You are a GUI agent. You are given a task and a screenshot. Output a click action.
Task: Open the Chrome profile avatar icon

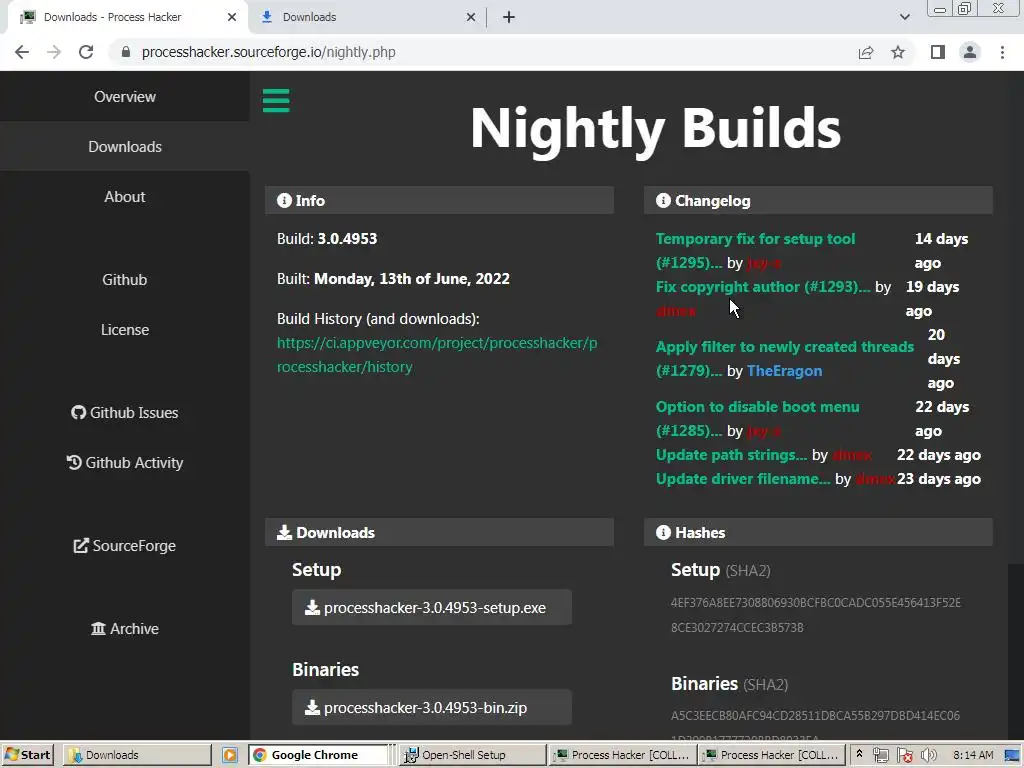[970, 52]
